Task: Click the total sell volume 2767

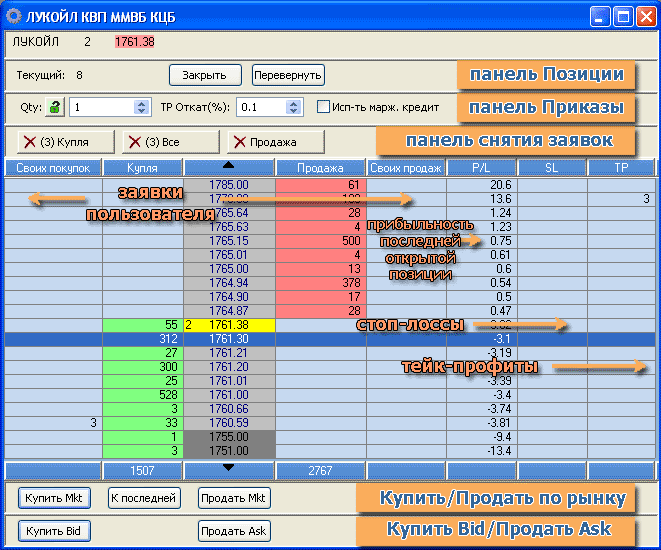Action: pos(320,471)
